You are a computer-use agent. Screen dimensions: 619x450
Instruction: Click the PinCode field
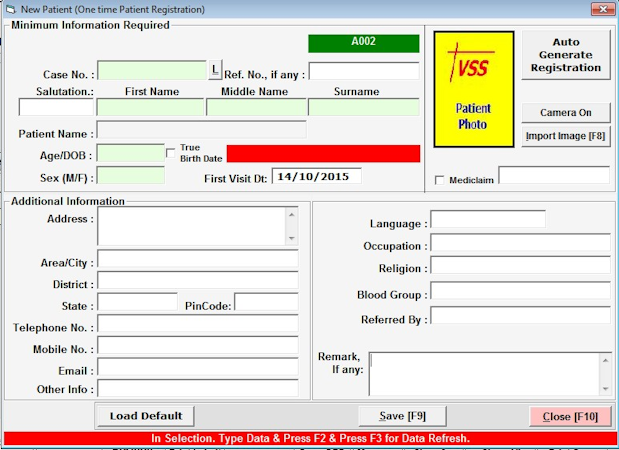pyautogui.click(x=266, y=302)
